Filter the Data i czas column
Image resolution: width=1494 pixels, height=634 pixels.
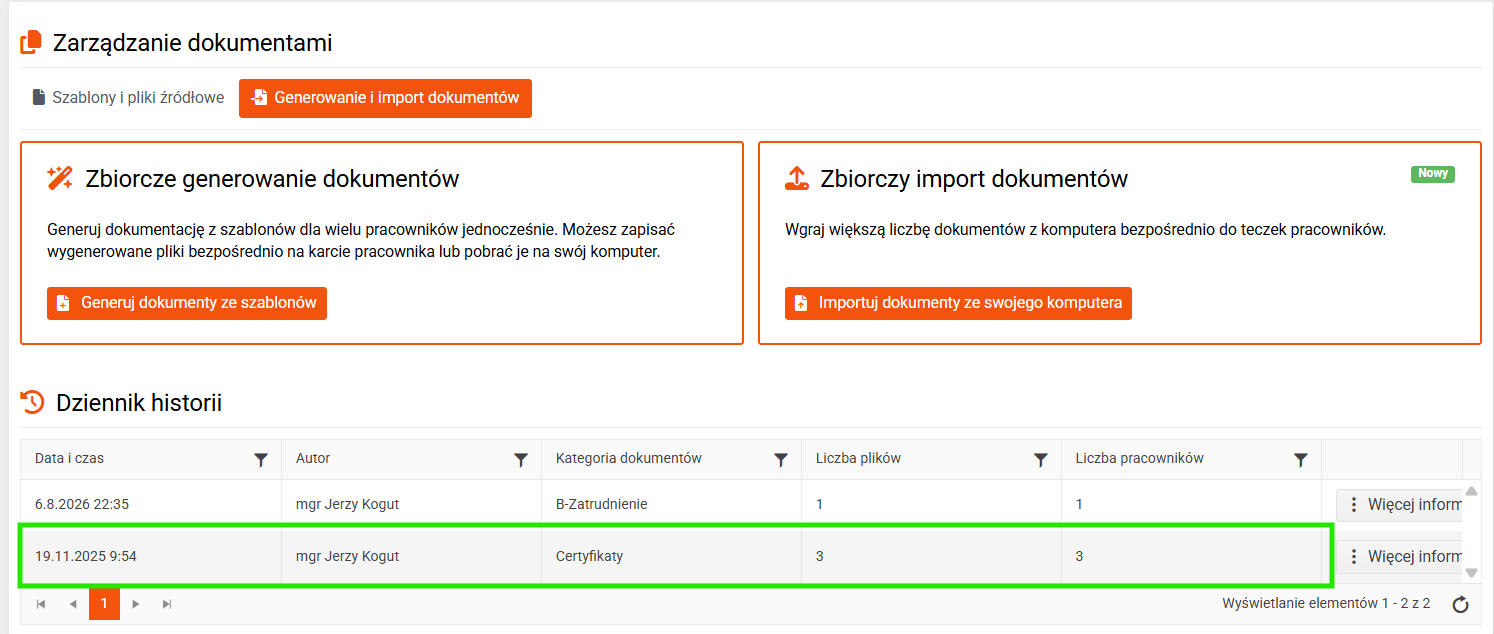pos(261,460)
